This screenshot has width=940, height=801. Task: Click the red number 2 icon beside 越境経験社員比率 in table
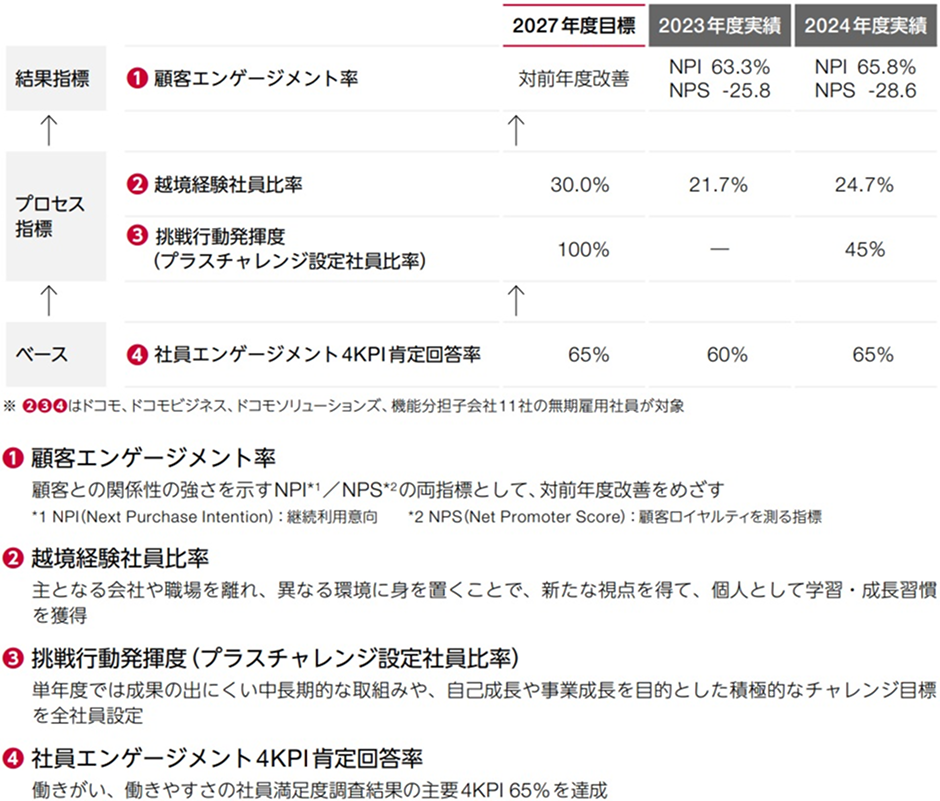click(x=138, y=184)
